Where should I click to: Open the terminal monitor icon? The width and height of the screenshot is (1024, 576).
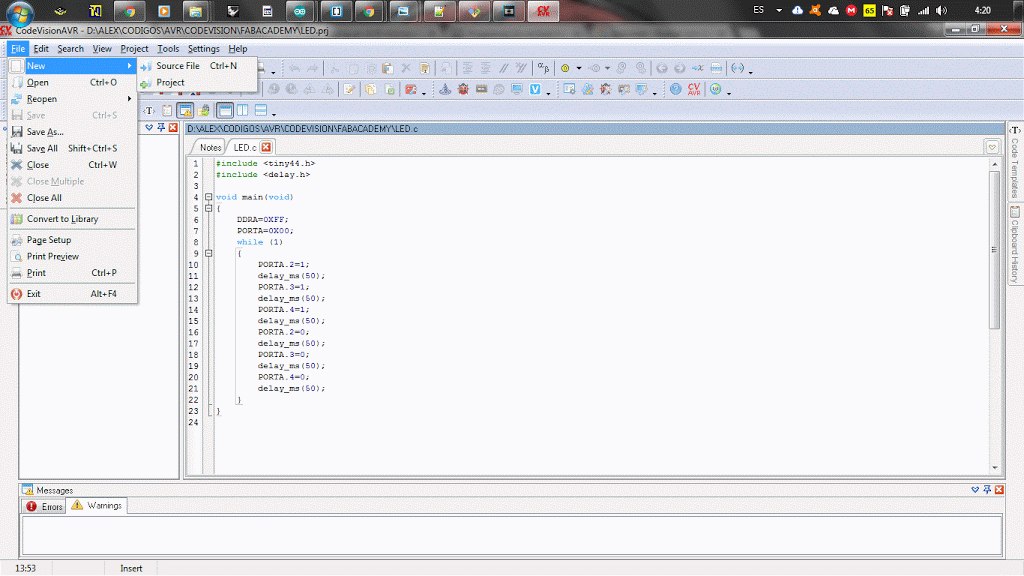517,89
